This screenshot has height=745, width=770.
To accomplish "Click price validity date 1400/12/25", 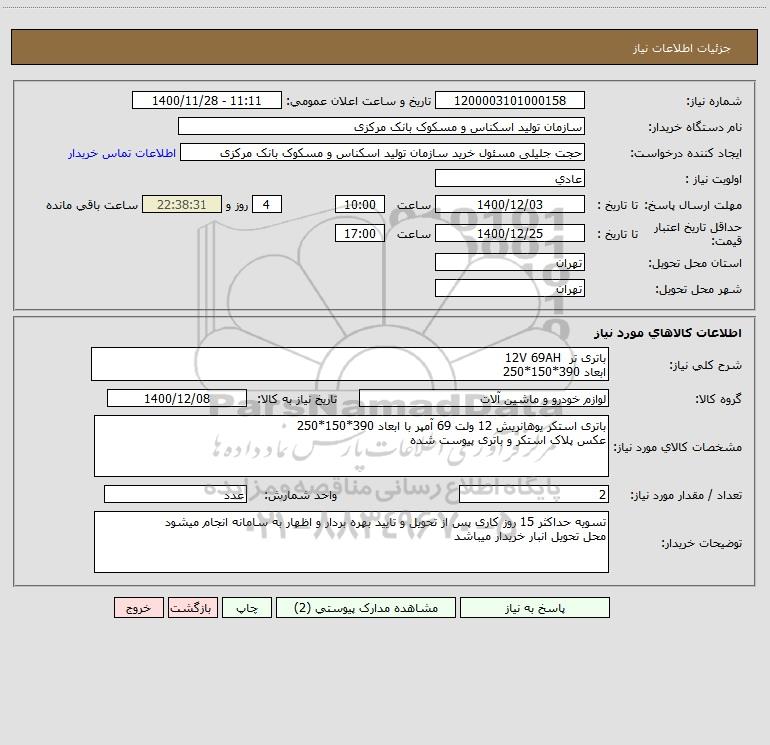I will [x=510, y=233].
